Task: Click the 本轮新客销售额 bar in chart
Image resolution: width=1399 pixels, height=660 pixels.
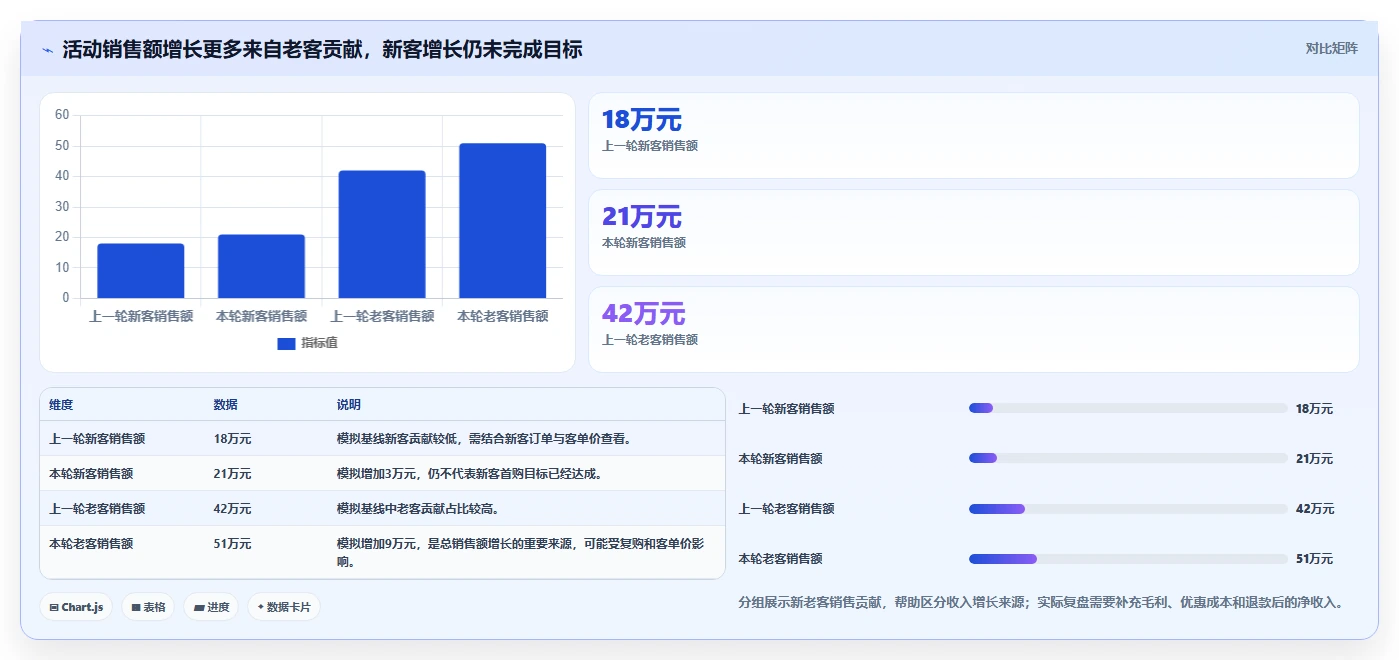Action: (x=261, y=266)
